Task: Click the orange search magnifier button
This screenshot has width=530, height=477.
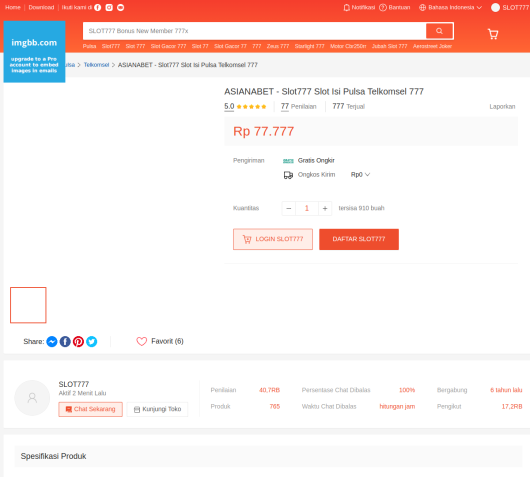Action: click(x=439, y=31)
